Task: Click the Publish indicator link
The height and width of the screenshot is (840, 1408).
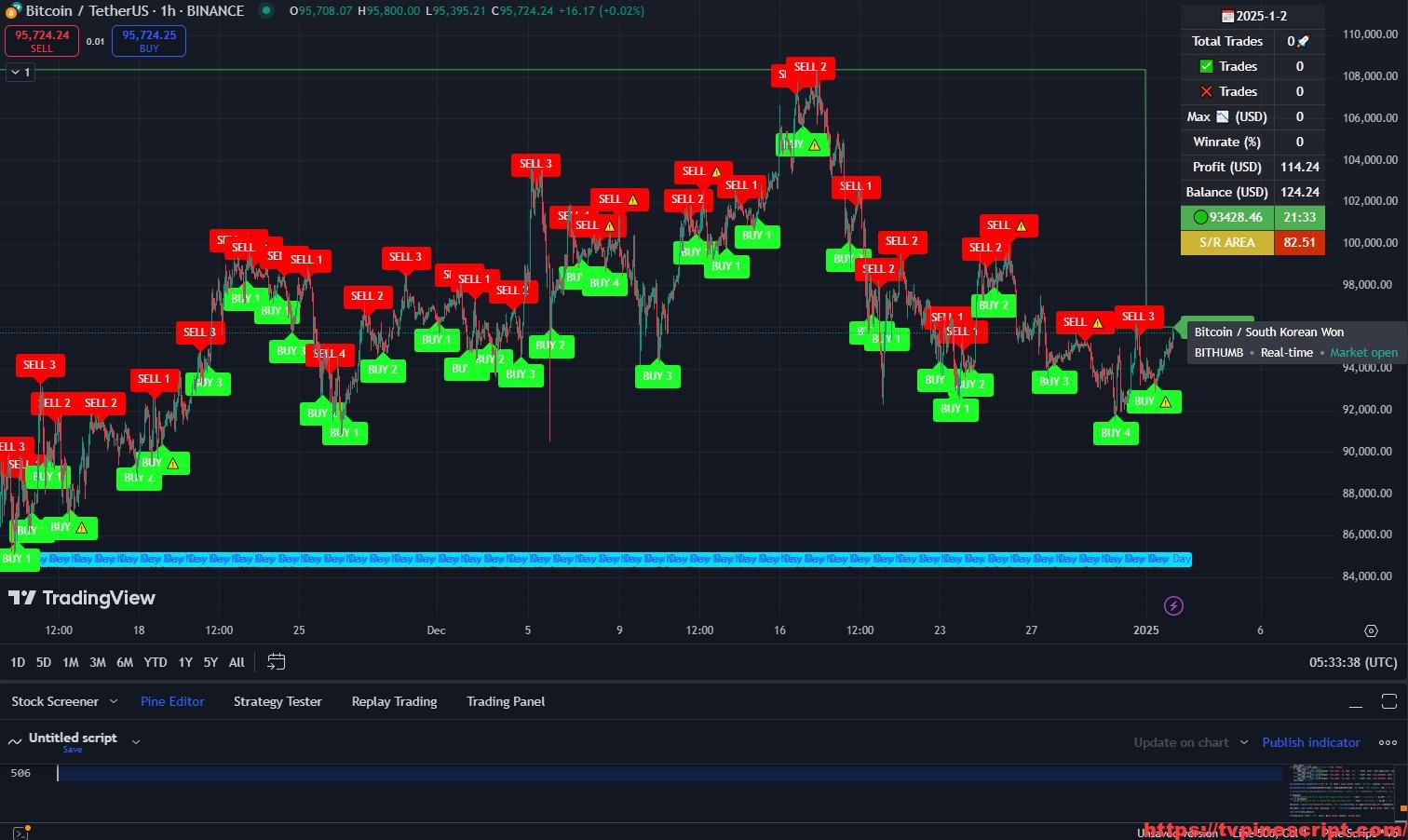Action: click(1310, 742)
